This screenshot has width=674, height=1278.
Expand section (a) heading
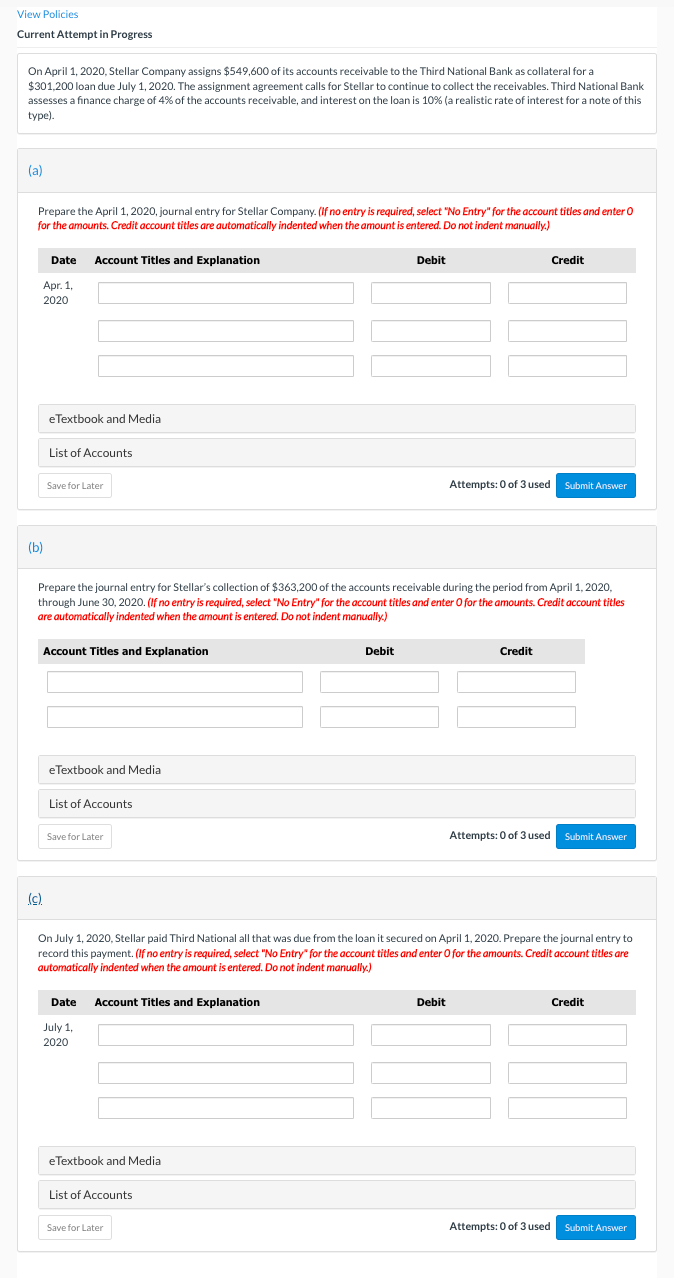click(34, 170)
